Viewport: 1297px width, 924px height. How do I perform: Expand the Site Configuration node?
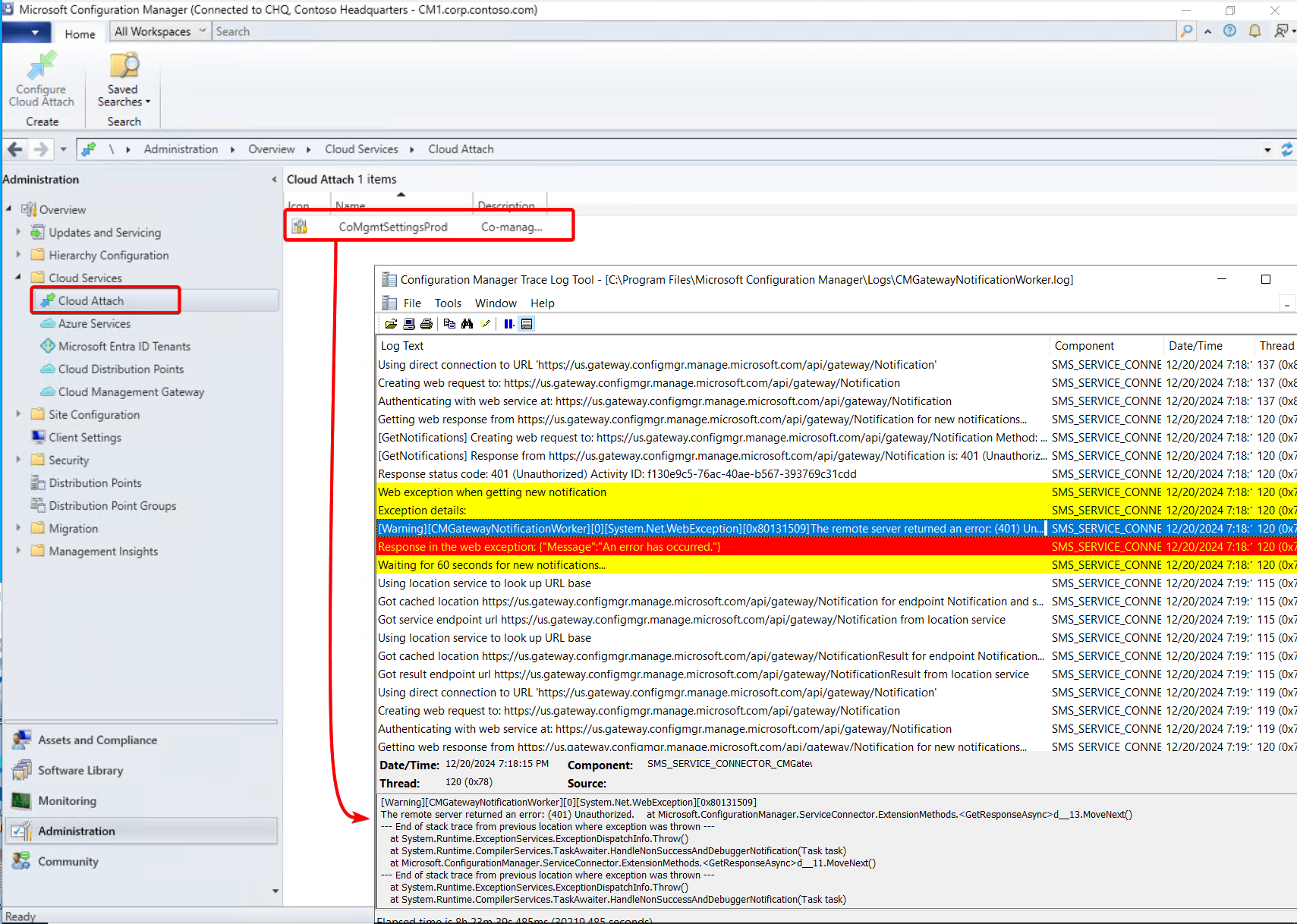17,414
